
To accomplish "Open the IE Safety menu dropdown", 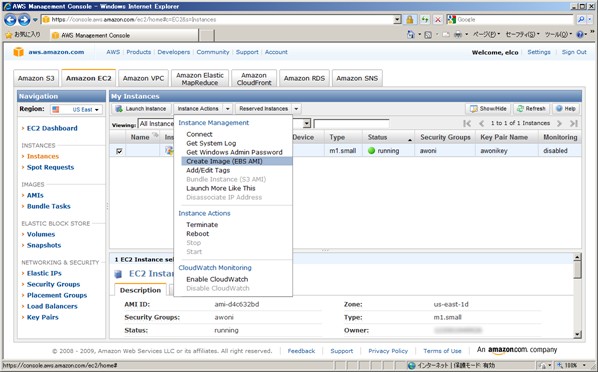I will 522,35.
